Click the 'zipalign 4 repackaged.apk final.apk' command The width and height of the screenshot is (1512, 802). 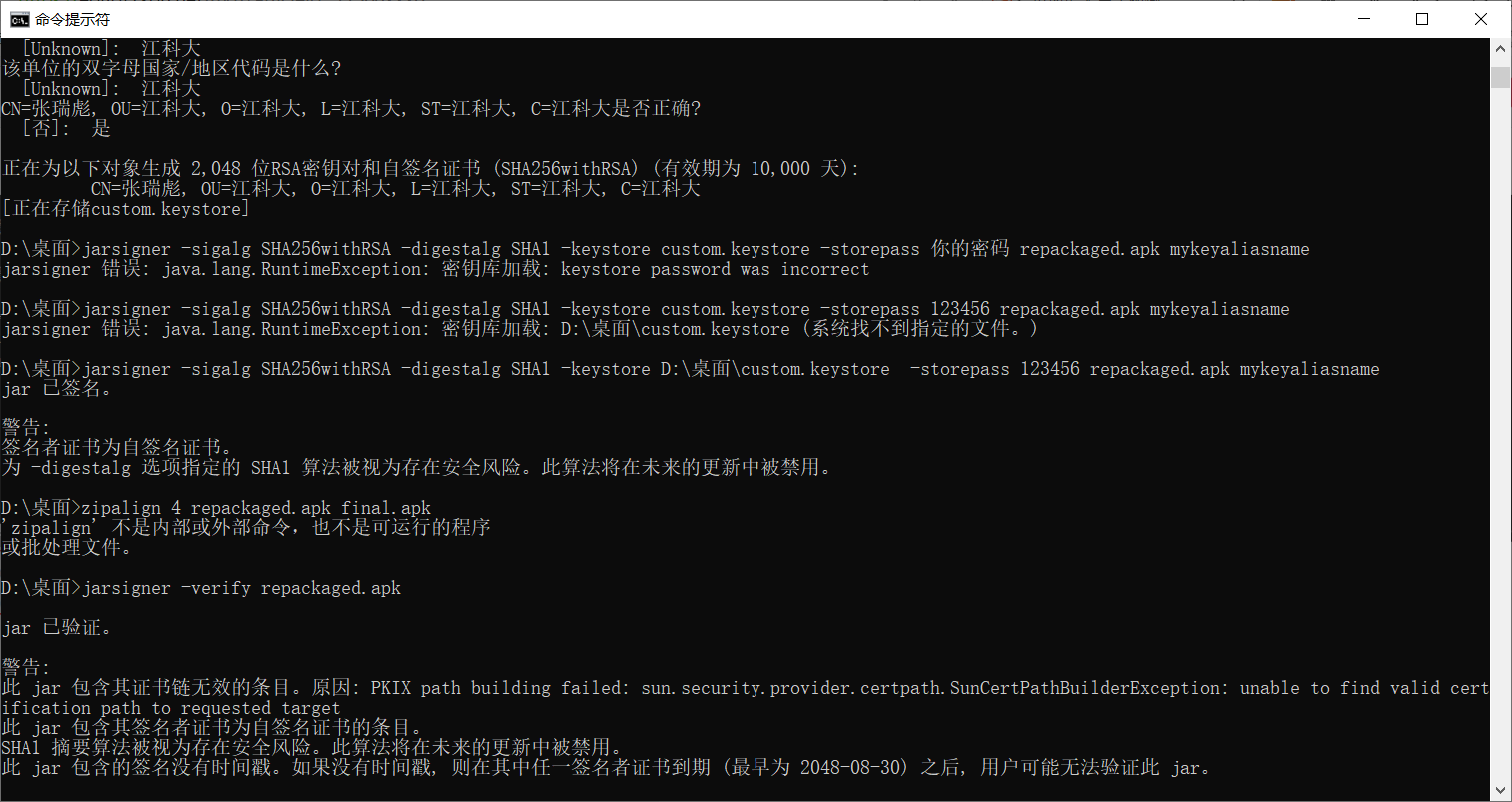pos(216,507)
